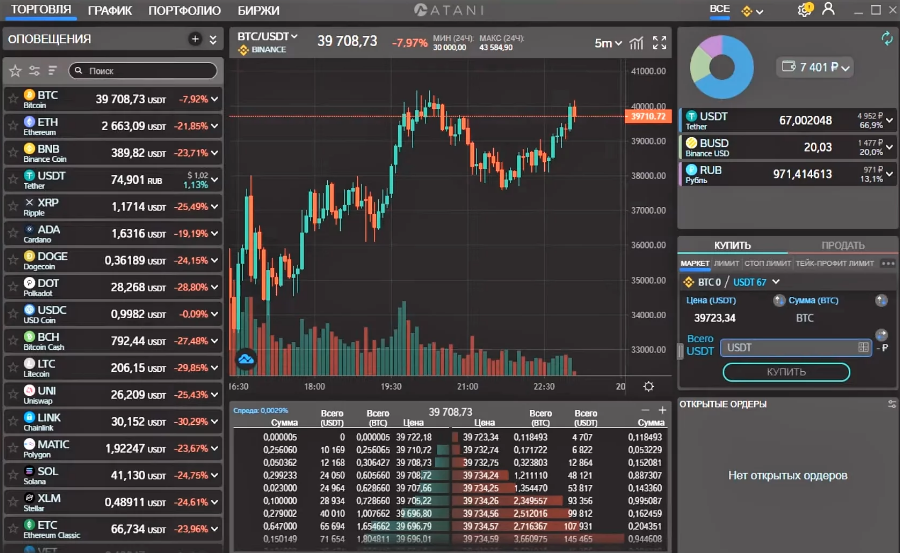Image resolution: width=900 pixels, height=553 pixels.
Task: Favorite BTC with its star toggle
Action: 13,99
